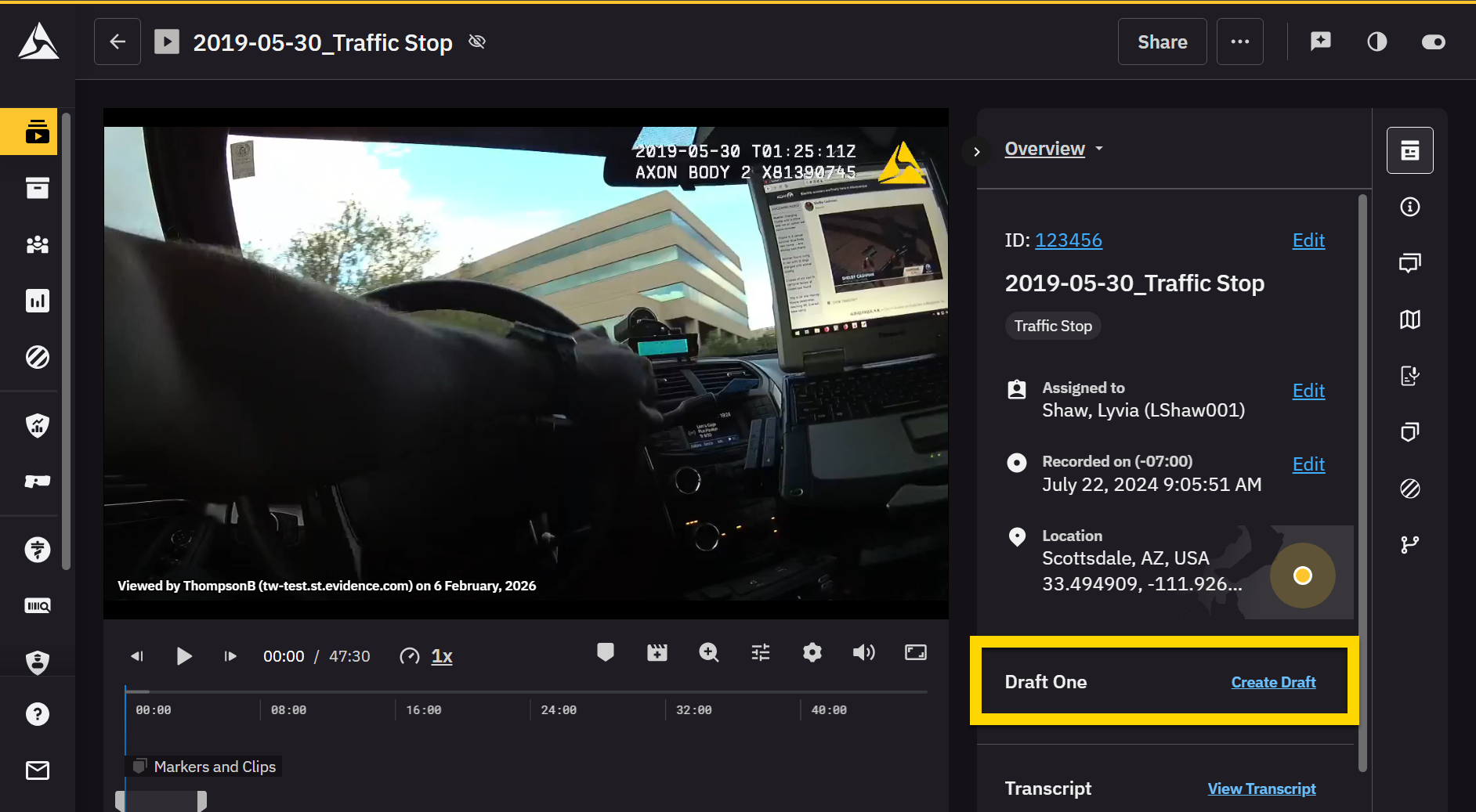This screenshot has width=1476, height=812.
Task: Open the info panel icon
Action: [x=1409, y=207]
